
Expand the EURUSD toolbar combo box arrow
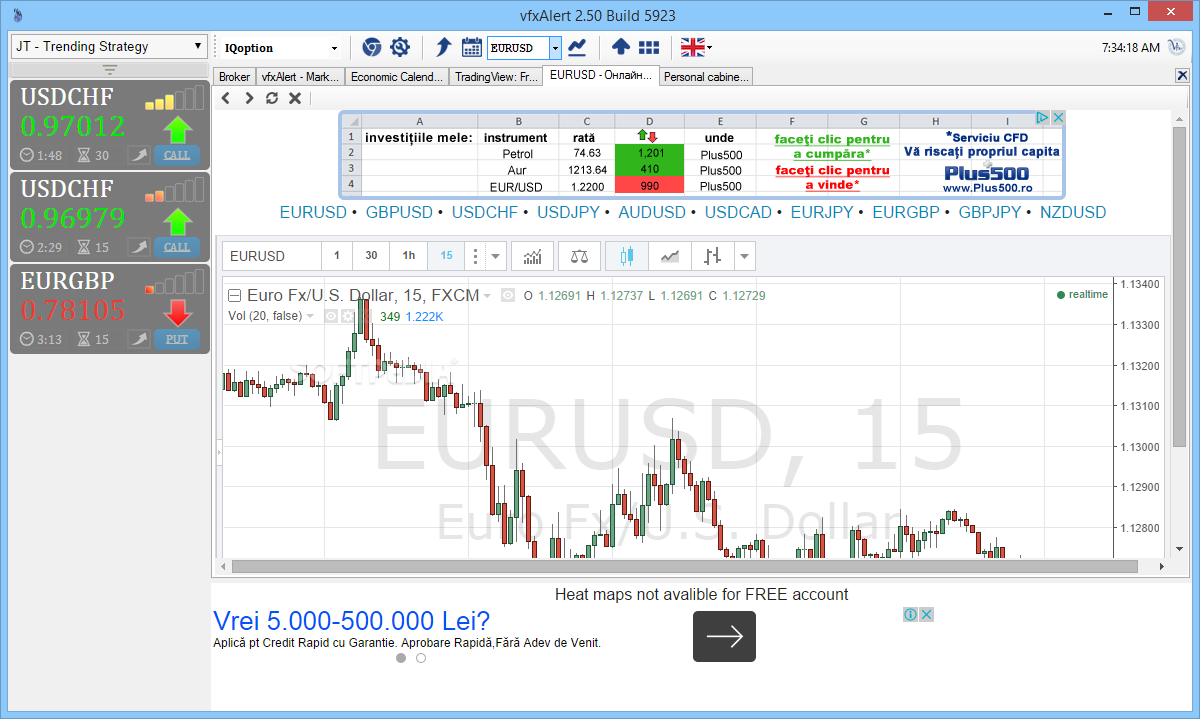[x=555, y=47]
